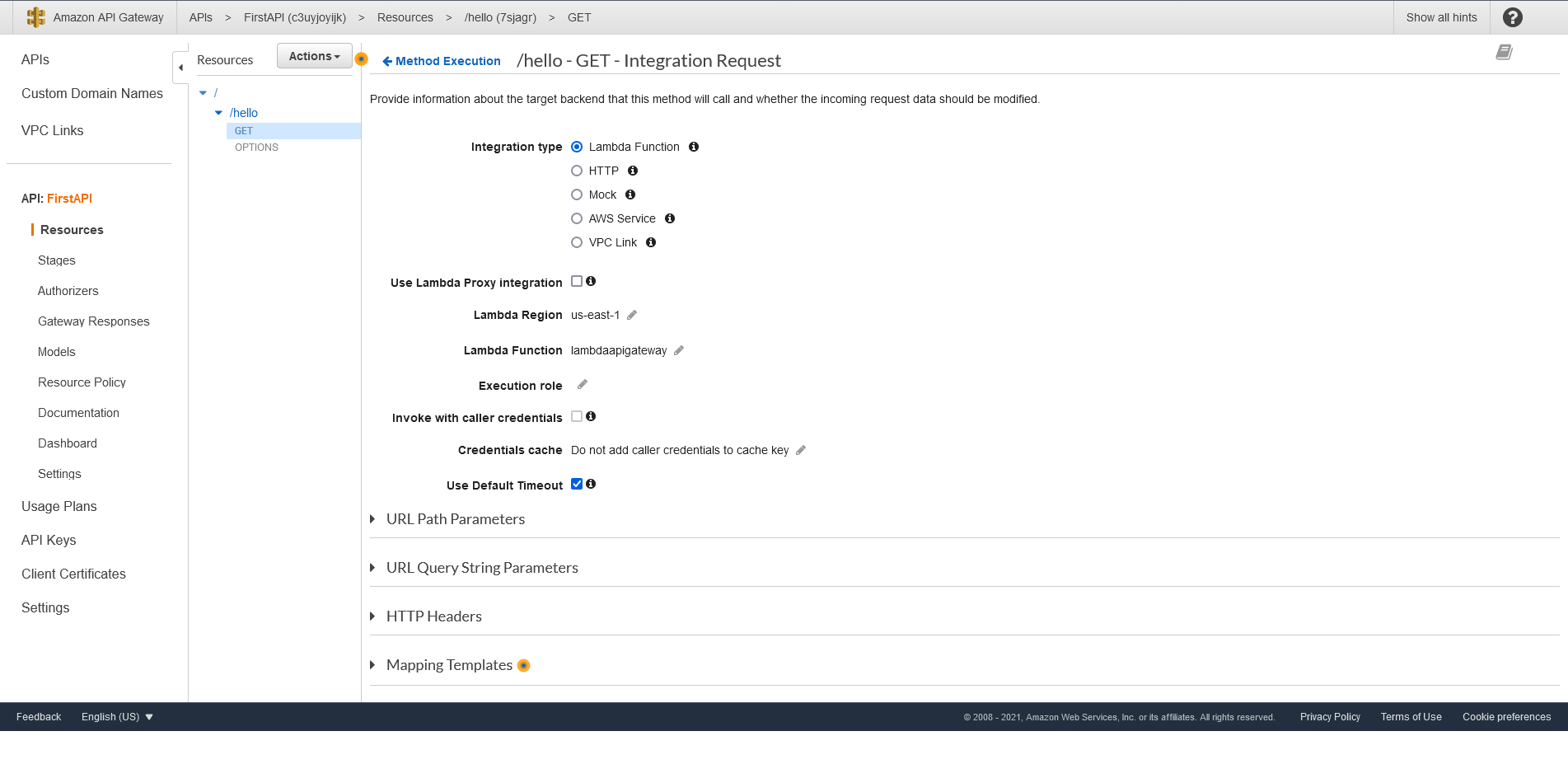Select Lambda Function integration type
The width and height of the screenshot is (1568, 764).
[x=577, y=147]
